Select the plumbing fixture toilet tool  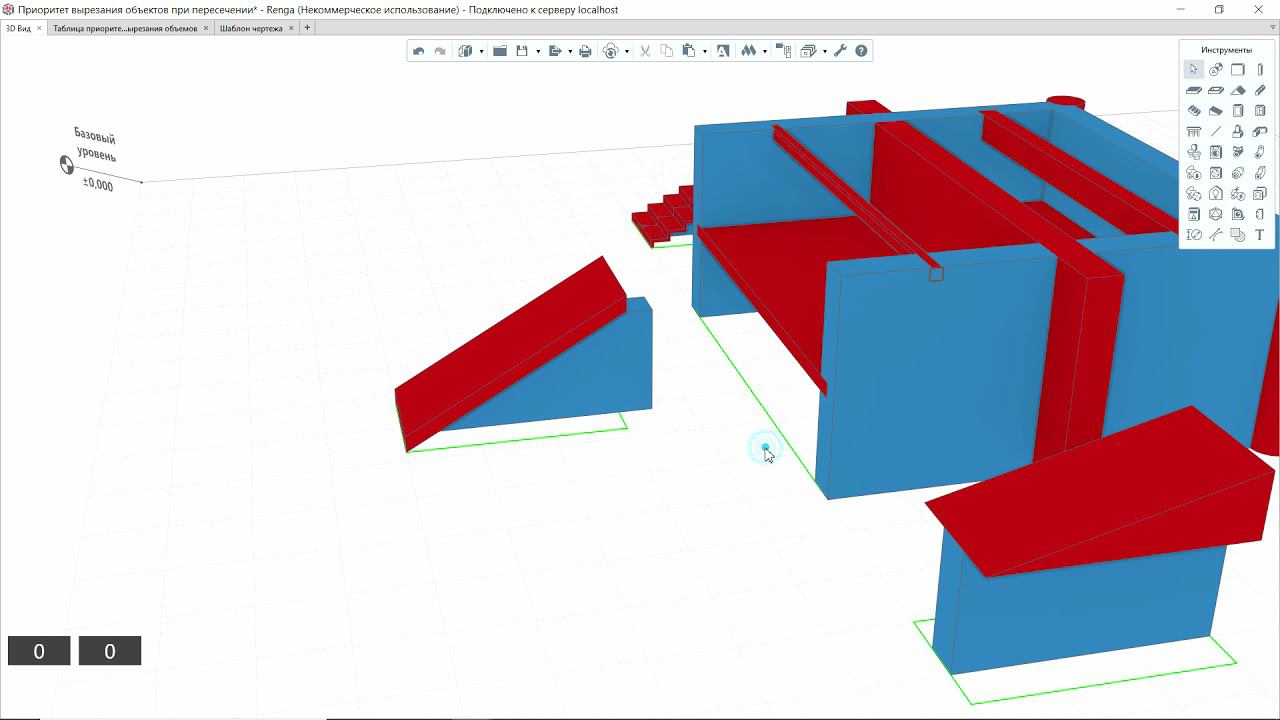pyautogui.click(x=1193, y=153)
